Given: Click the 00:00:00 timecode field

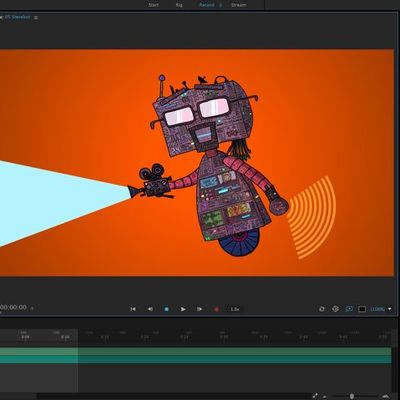Looking at the screenshot, I should (x=13, y=307).
